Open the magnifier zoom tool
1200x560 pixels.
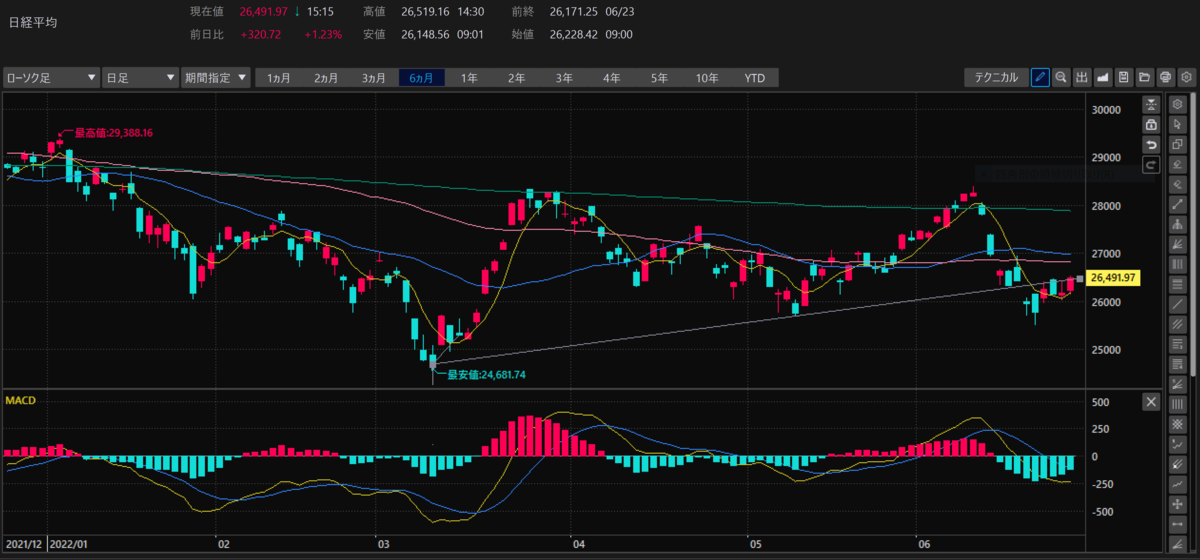[1061, 77]
